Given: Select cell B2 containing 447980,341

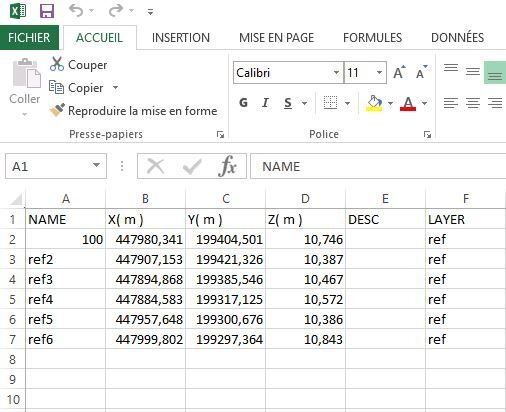Looking at the screenshot, I should (x=145, y=239).
